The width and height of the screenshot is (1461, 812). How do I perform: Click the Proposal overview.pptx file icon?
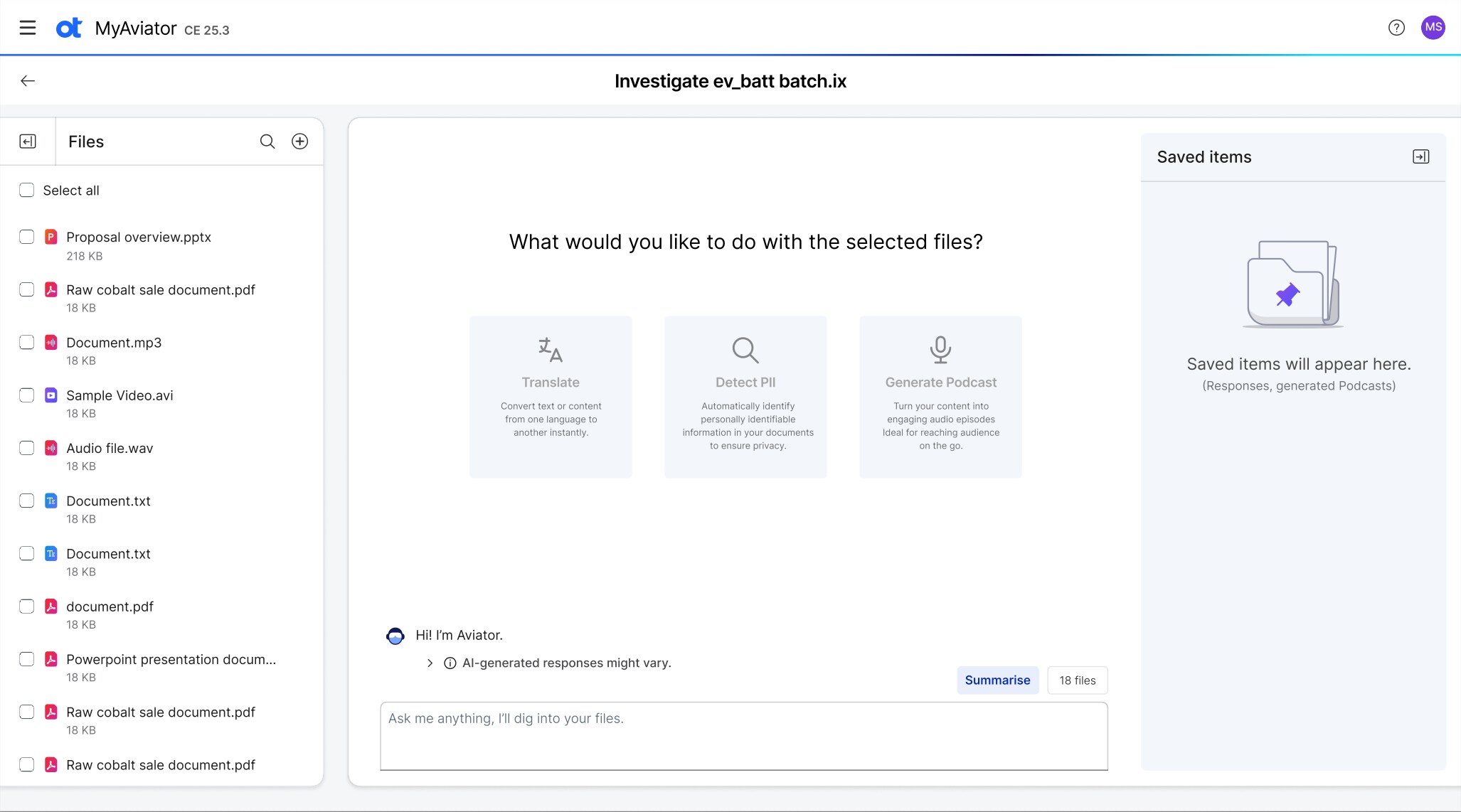click(51, 237)
